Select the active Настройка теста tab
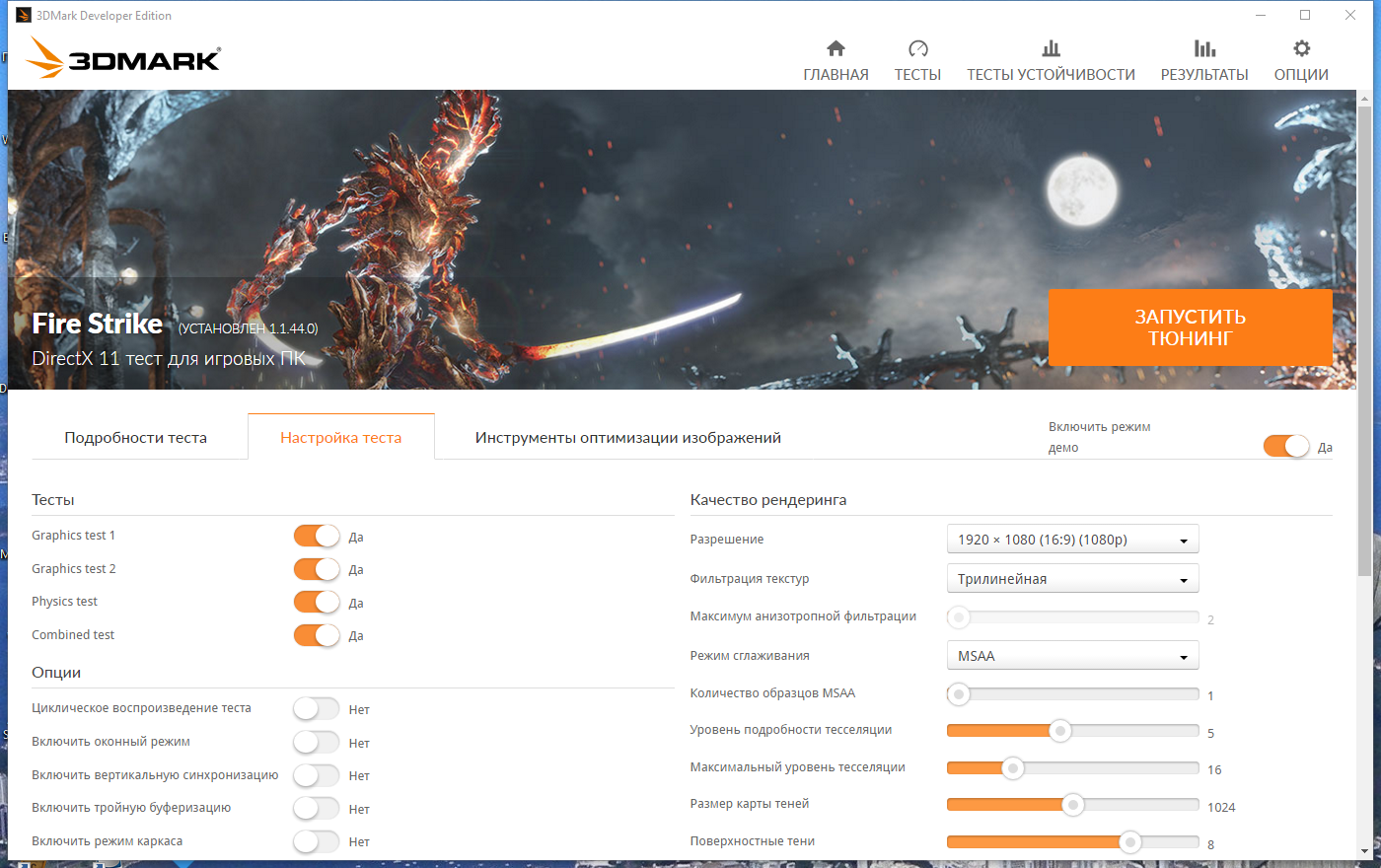 coord(340,438)
